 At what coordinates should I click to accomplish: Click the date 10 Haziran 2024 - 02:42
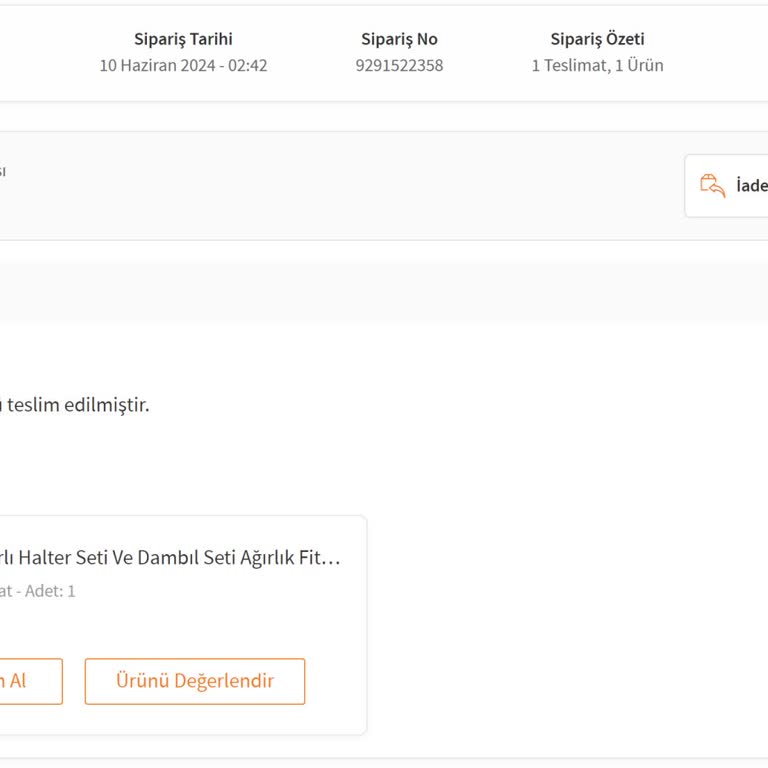click(x=183, y=66)
